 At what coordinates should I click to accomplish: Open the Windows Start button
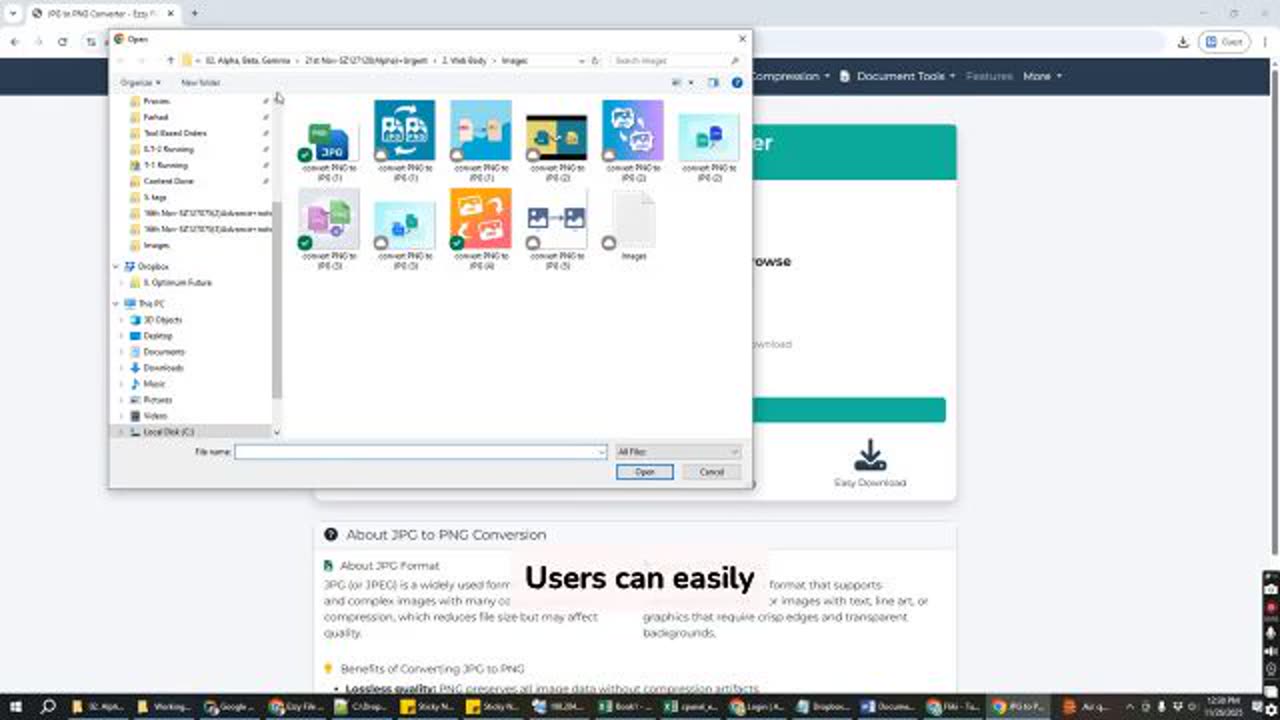(x=16, y=706)
